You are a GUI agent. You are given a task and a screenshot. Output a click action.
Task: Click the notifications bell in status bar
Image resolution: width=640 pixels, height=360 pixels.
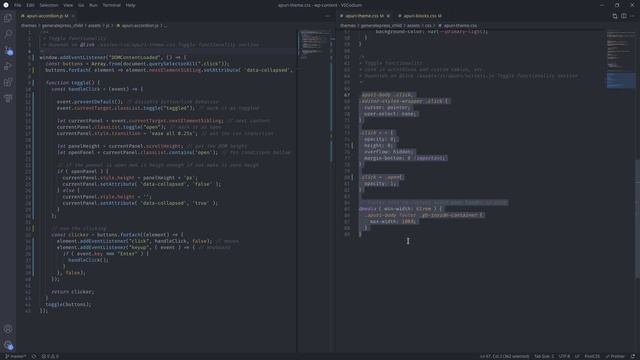click(x=633, y=356)
